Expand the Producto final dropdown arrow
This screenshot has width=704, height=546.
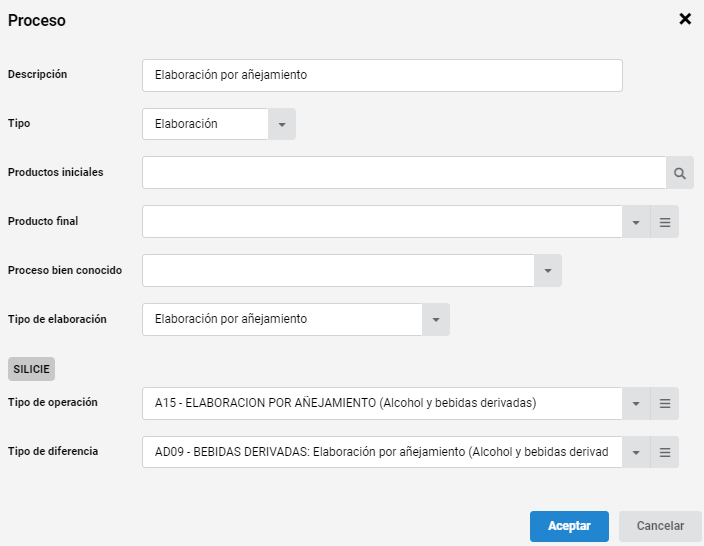[636, 222]
